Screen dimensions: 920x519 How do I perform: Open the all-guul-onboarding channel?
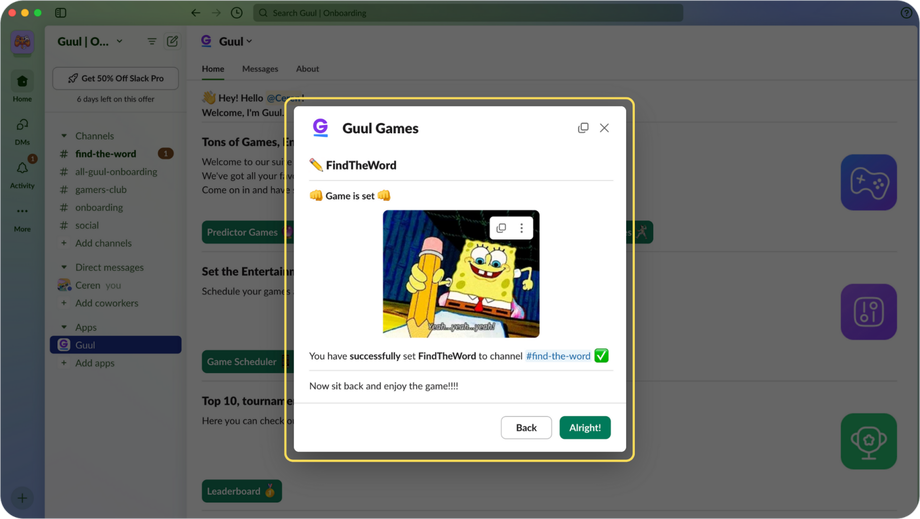116,171
